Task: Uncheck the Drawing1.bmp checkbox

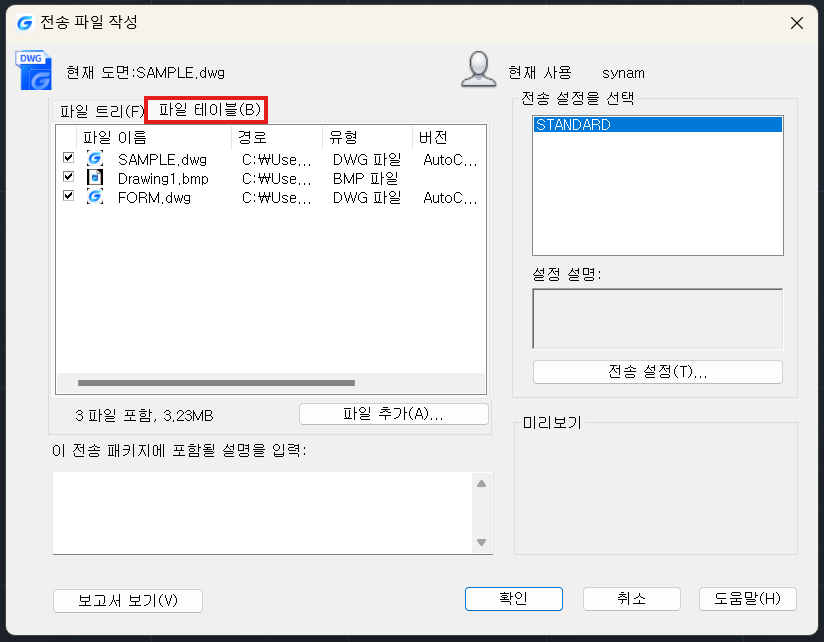Action: click(x=68, y=177)
